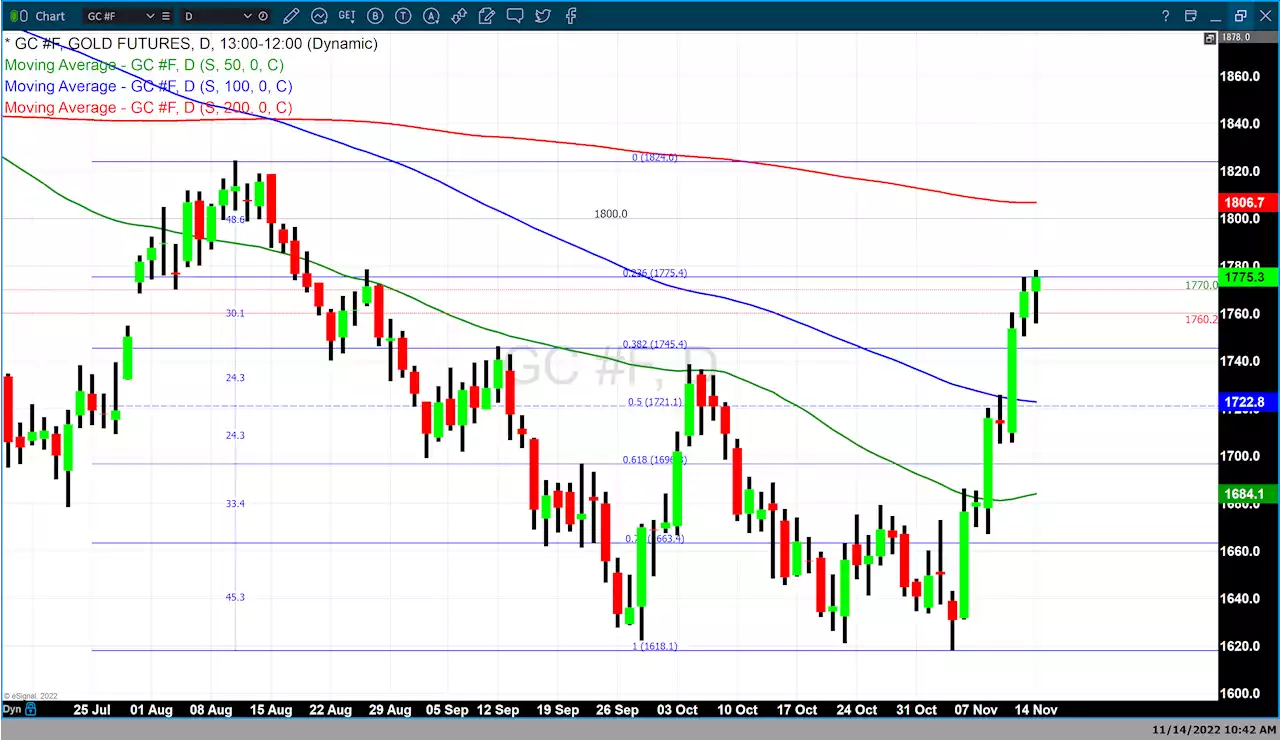Open the GC #F symbol dropdown
The height and width of the screenshot is (740, 1280).
point(150,16)
